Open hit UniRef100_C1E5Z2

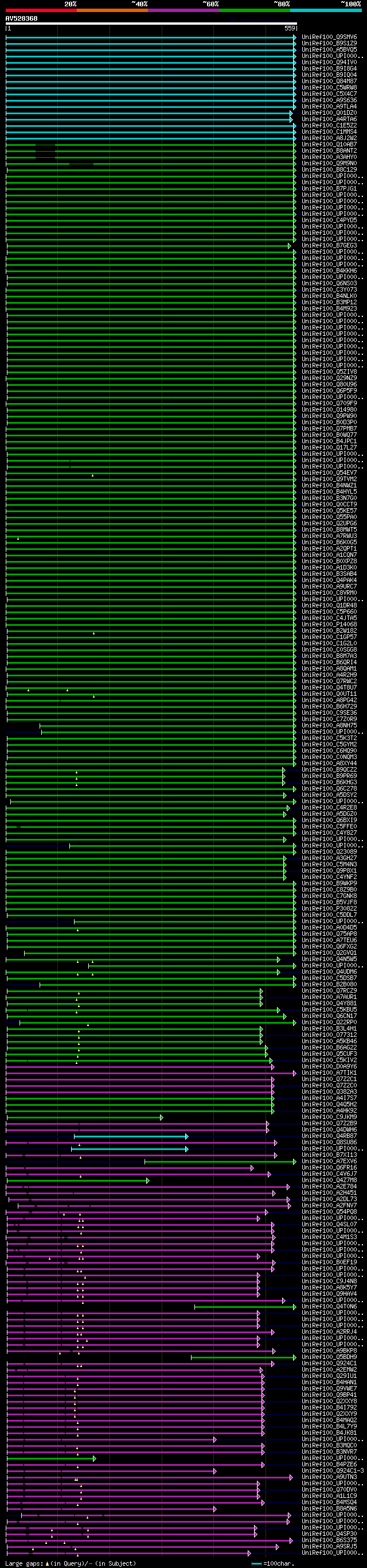tap(329, 125)
